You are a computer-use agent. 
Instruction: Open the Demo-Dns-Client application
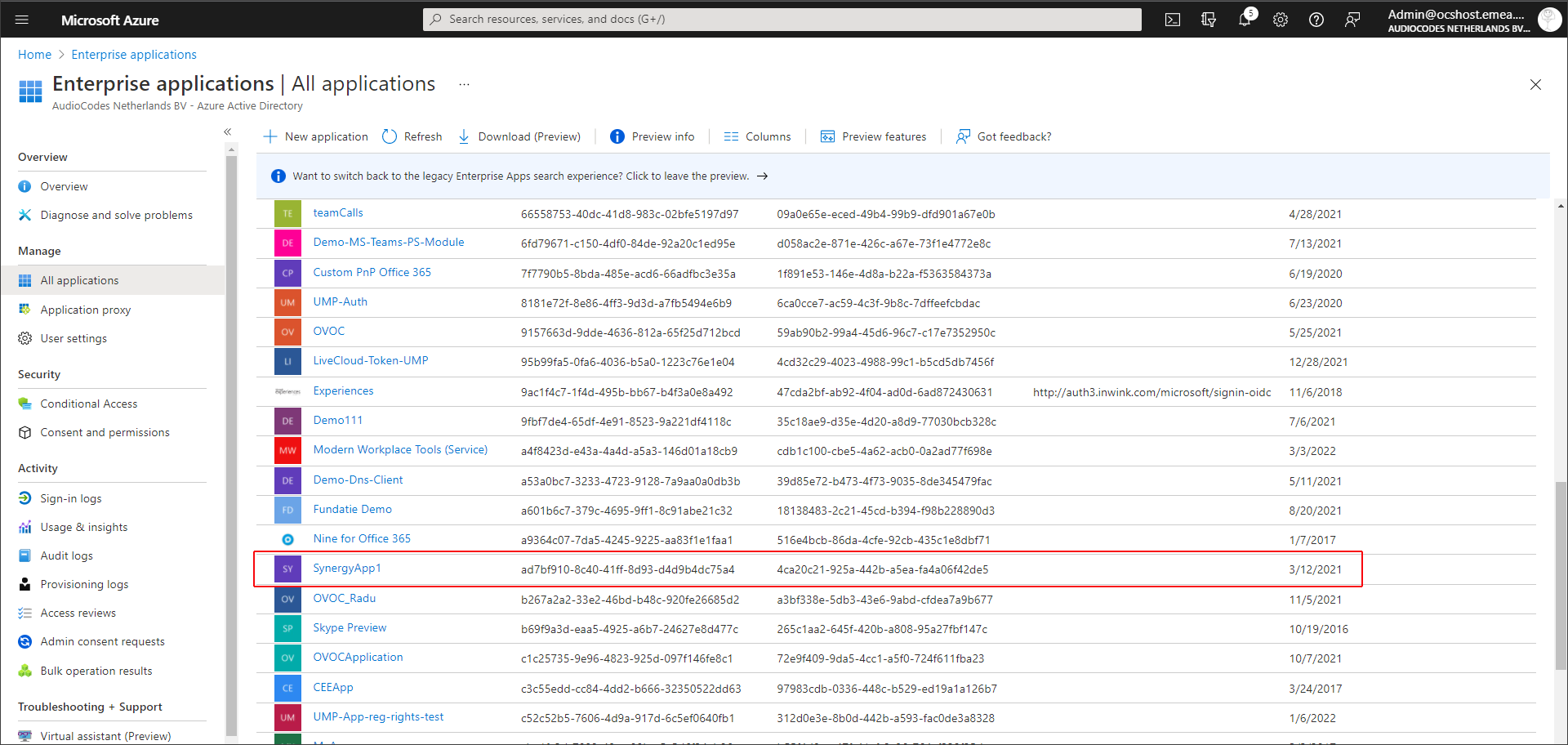point(359,480)
